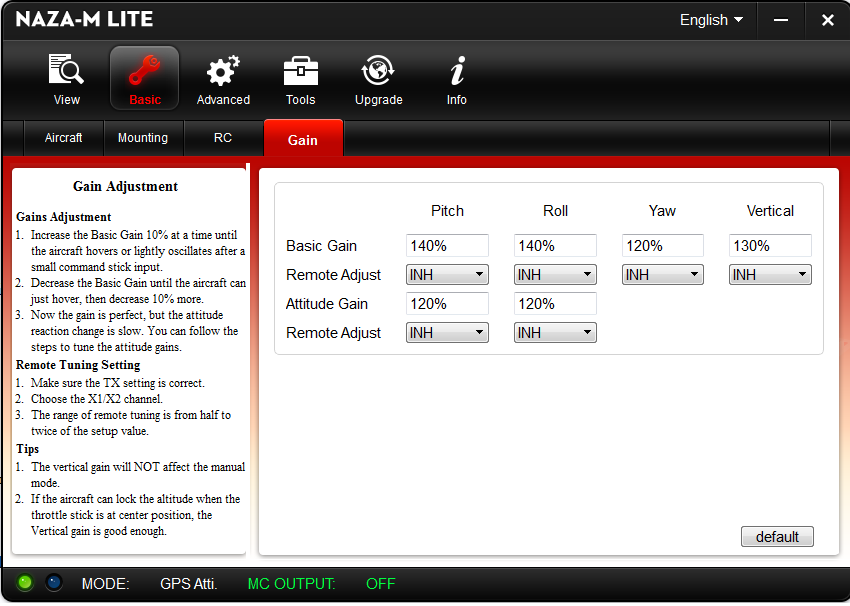
Task: Switch to the Mounting tab
Action: coord(143,138)
